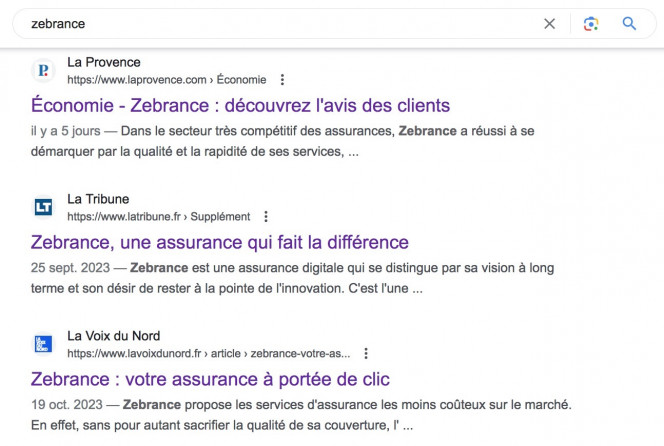664x446 pixels.
Task: Click the blue magnifying glass search icon
Action: tap(629, 24)
